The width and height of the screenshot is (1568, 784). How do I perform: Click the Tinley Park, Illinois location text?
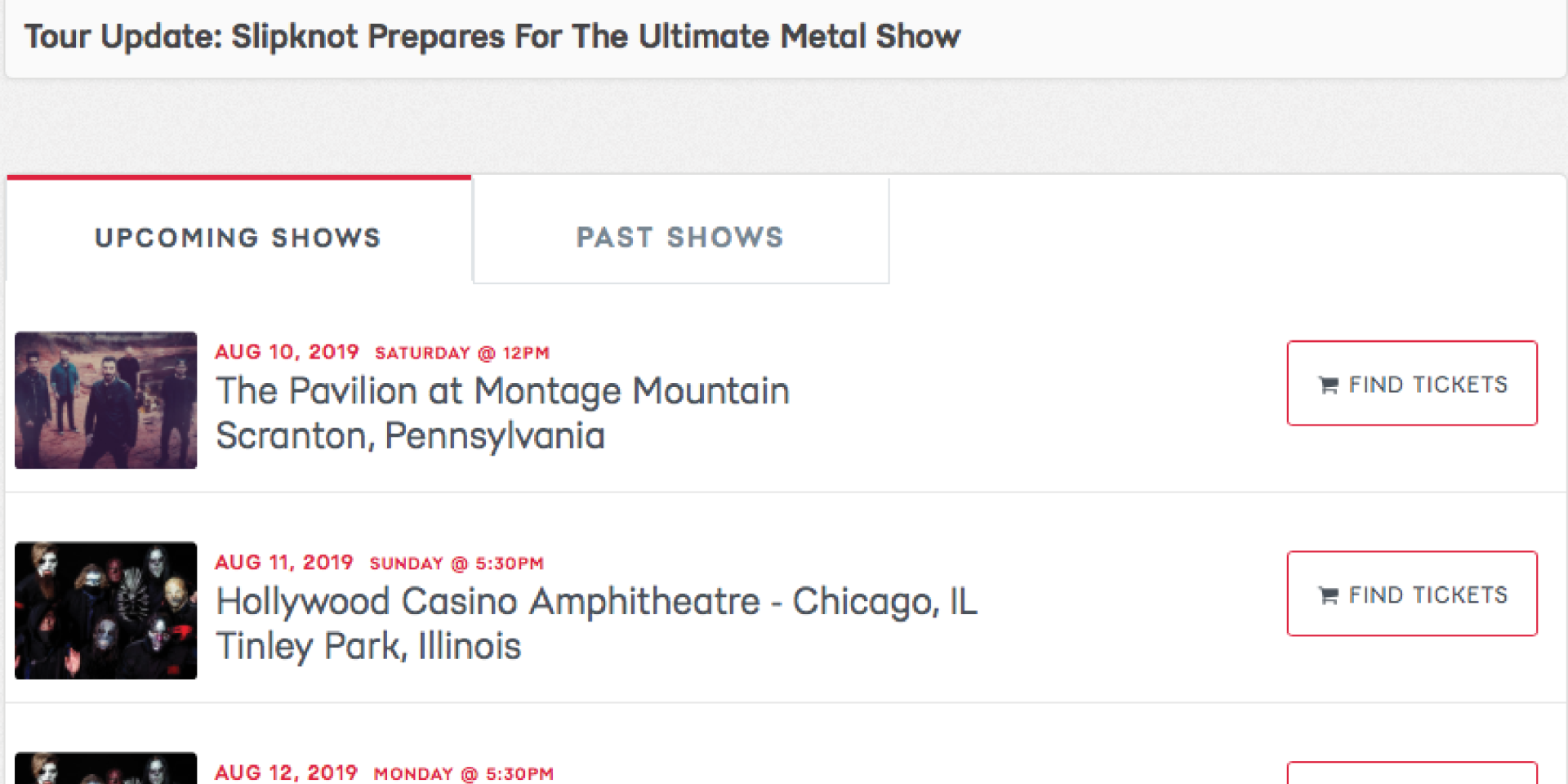point(368,647)
